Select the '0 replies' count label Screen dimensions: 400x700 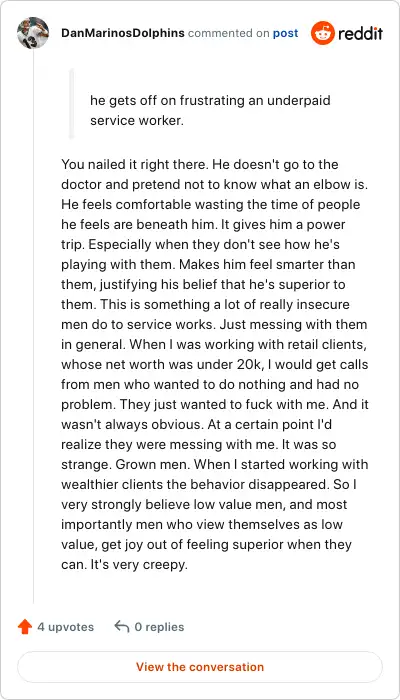pyautogui.click(x=159, y=627)
